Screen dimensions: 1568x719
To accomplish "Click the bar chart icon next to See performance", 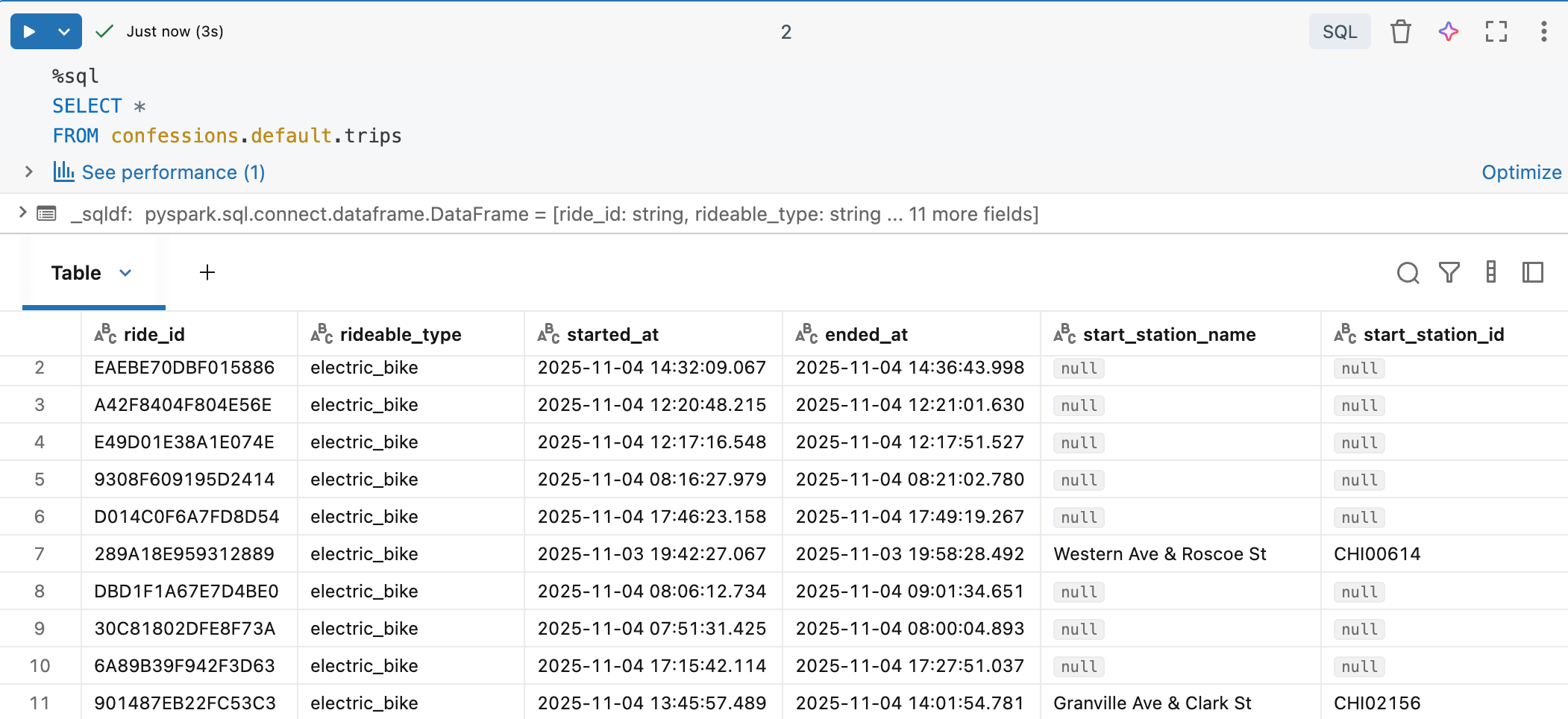I will click(x=64, y=172).
